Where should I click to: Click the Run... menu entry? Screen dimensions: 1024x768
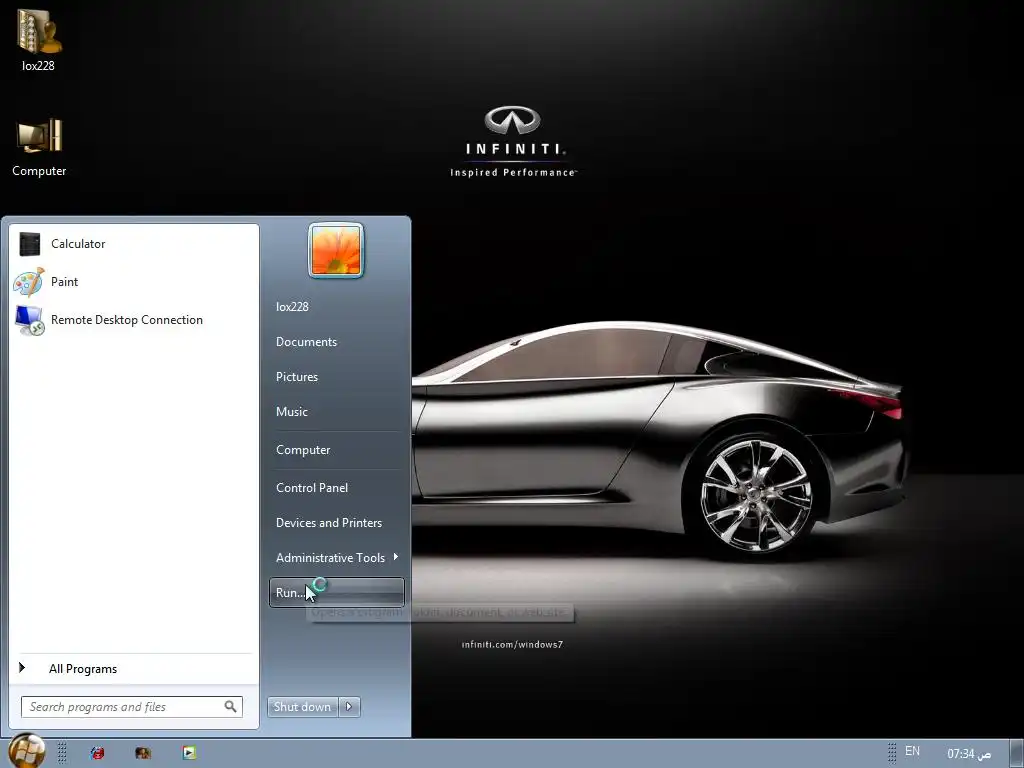(x=336, y=592)
